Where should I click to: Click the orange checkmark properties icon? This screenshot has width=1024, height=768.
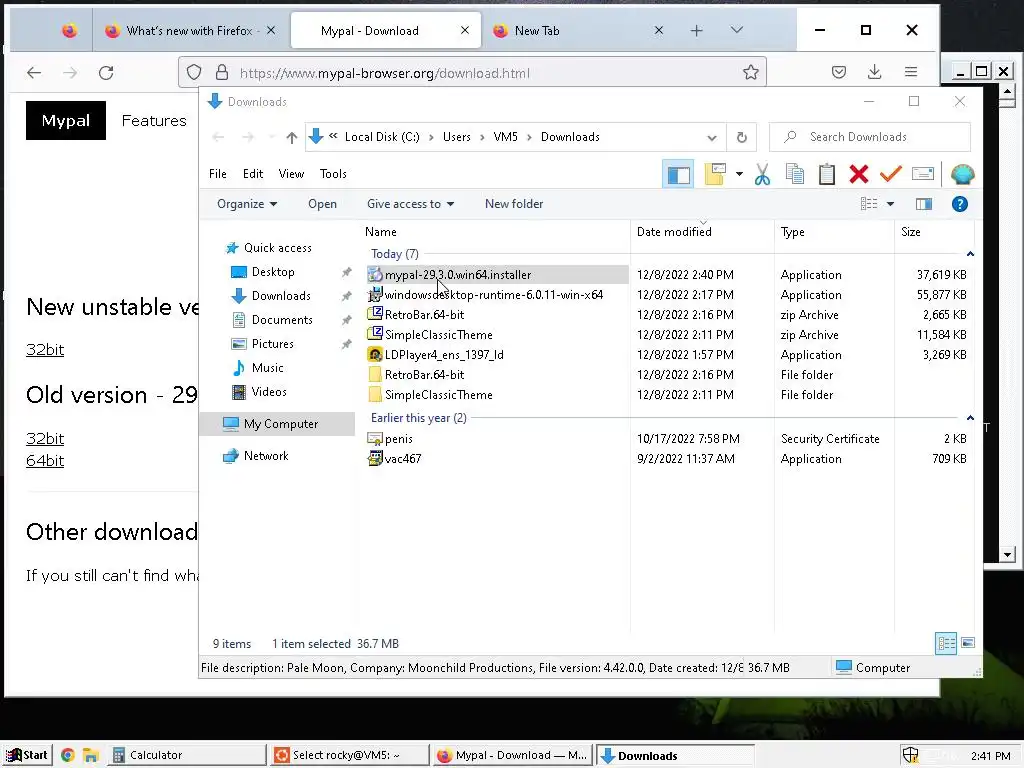click(891, 174)
